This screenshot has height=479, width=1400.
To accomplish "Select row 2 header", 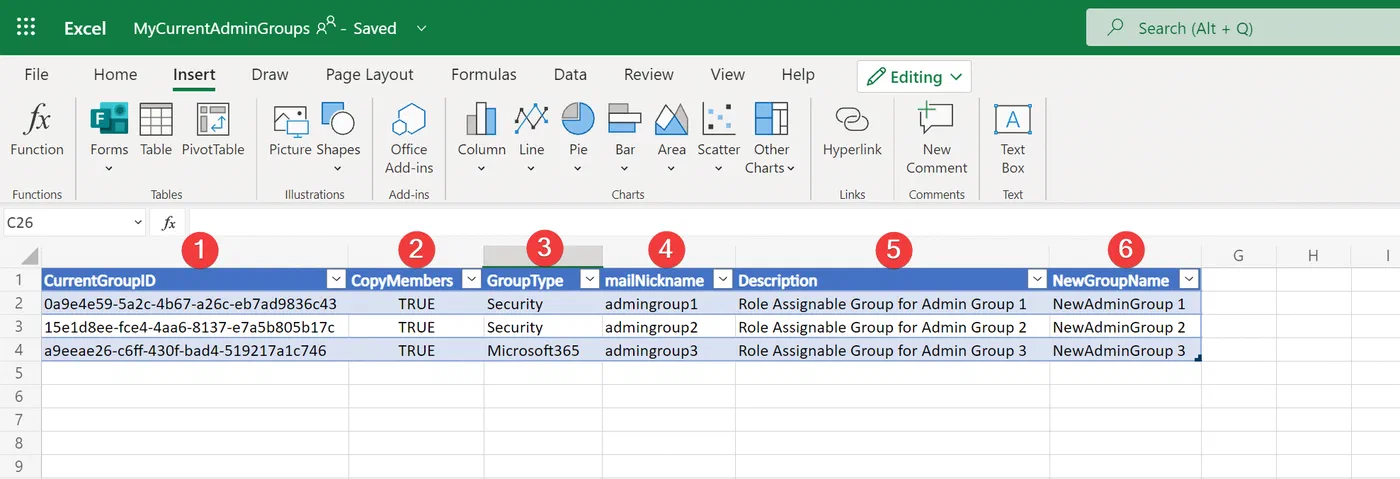I will 20,304.
